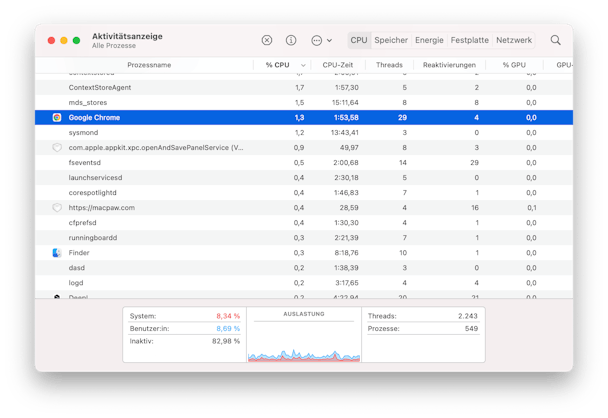This screenshot has width=608, height=418.
Task: Select the corespotlightd process row
Action: pos(304,193)
